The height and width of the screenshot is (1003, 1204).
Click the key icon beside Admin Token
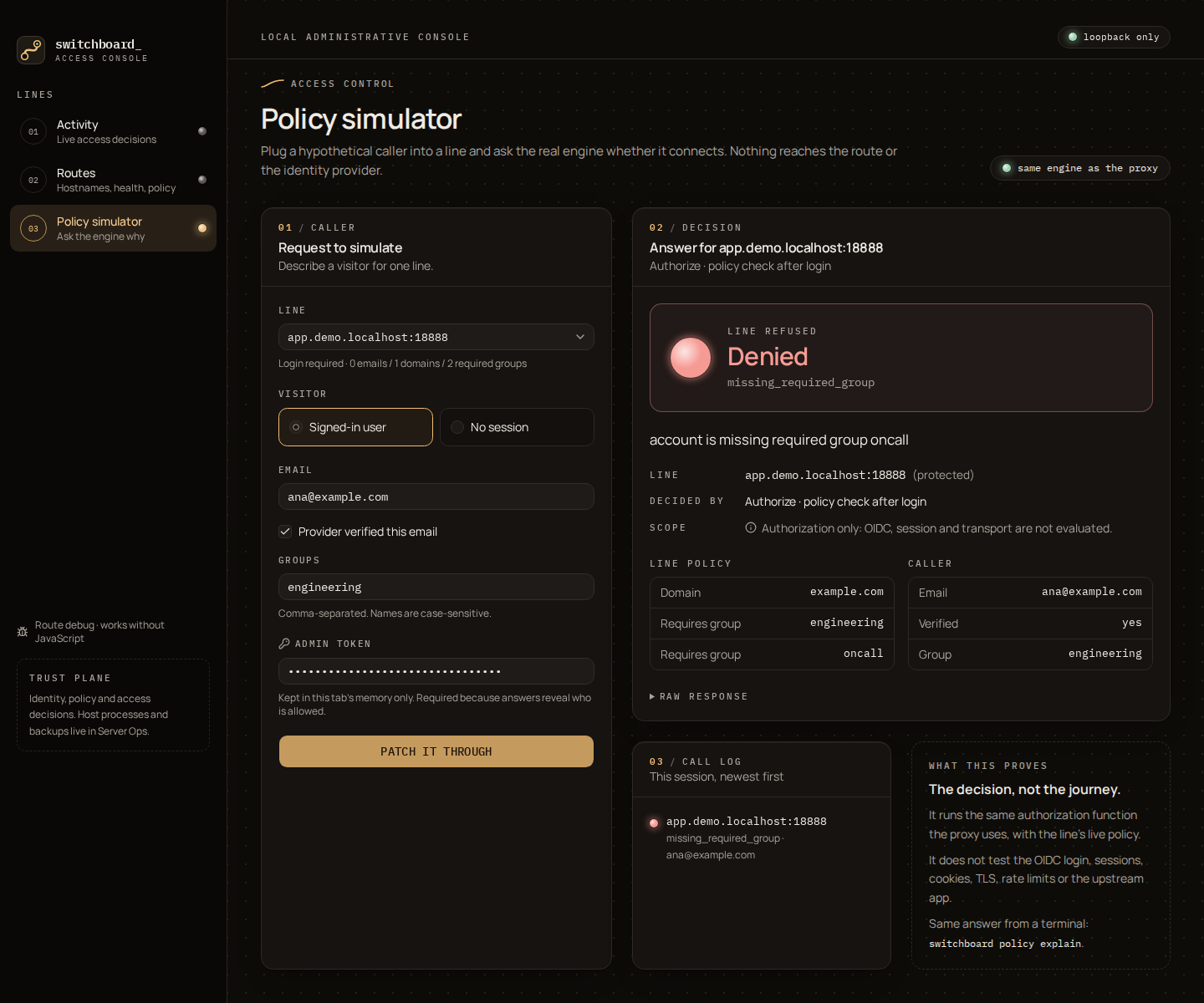(284, 644)
